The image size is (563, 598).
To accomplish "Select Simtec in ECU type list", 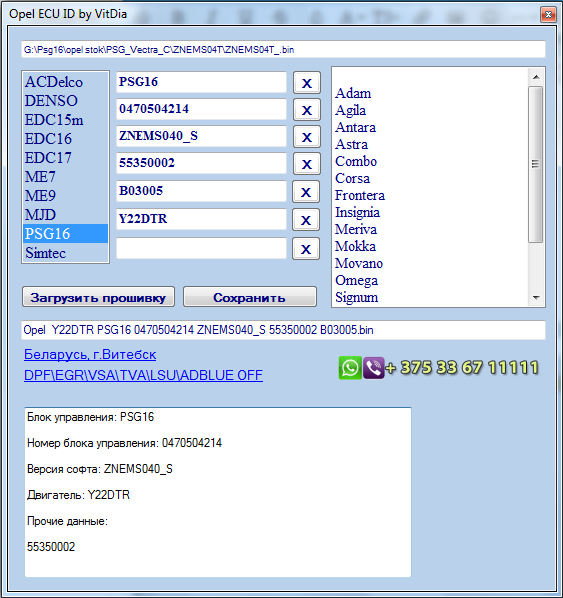I will 65,252.
